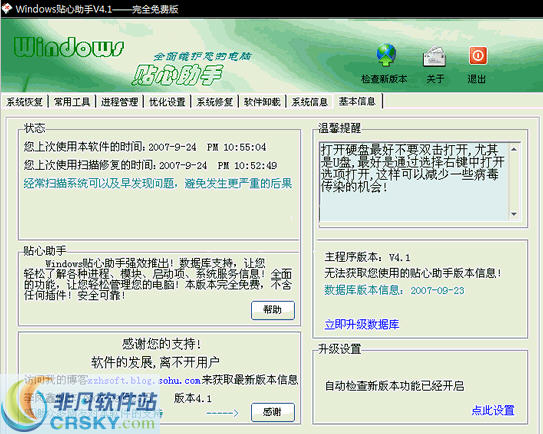
Task: Click the 经常扫描系统可以及早发现问题 notice text
Action: pos(158,183)
